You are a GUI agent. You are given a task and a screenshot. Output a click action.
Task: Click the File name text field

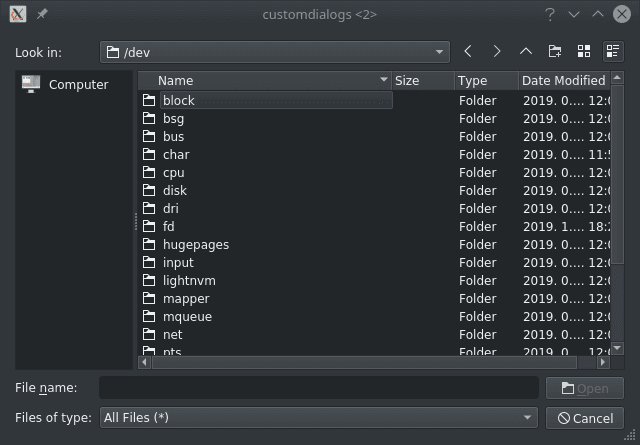click(x=318, y=388)
